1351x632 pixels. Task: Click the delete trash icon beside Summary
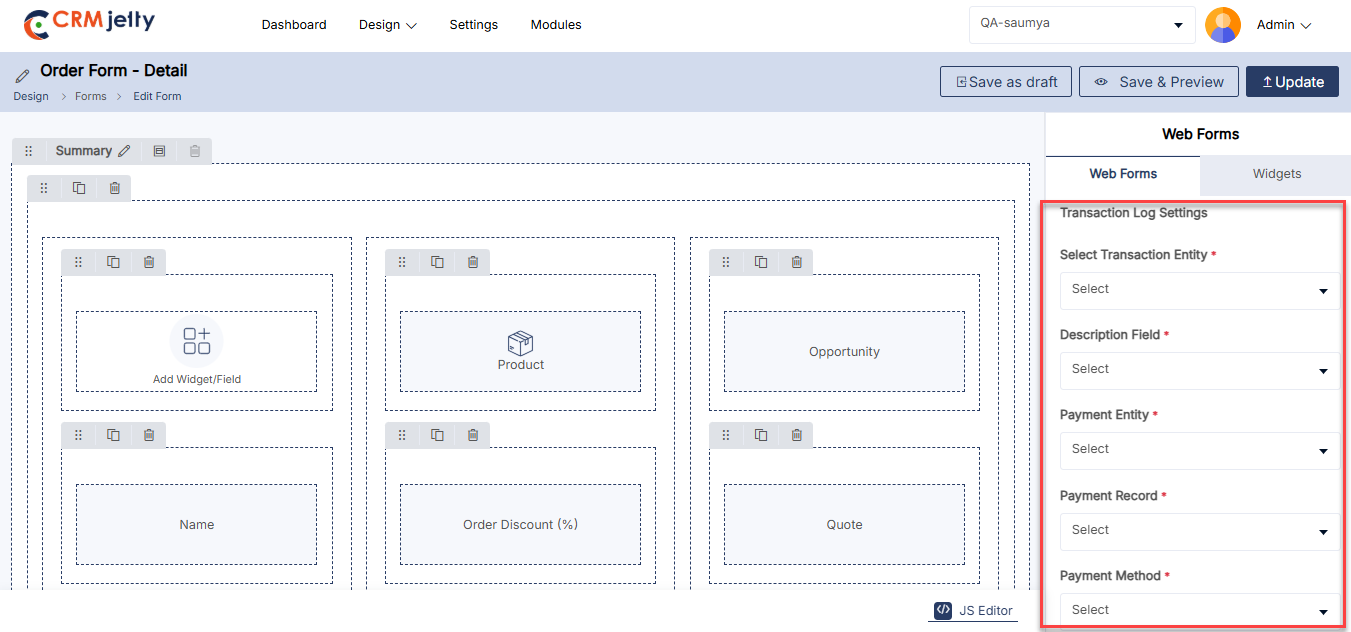coord(195,151)
